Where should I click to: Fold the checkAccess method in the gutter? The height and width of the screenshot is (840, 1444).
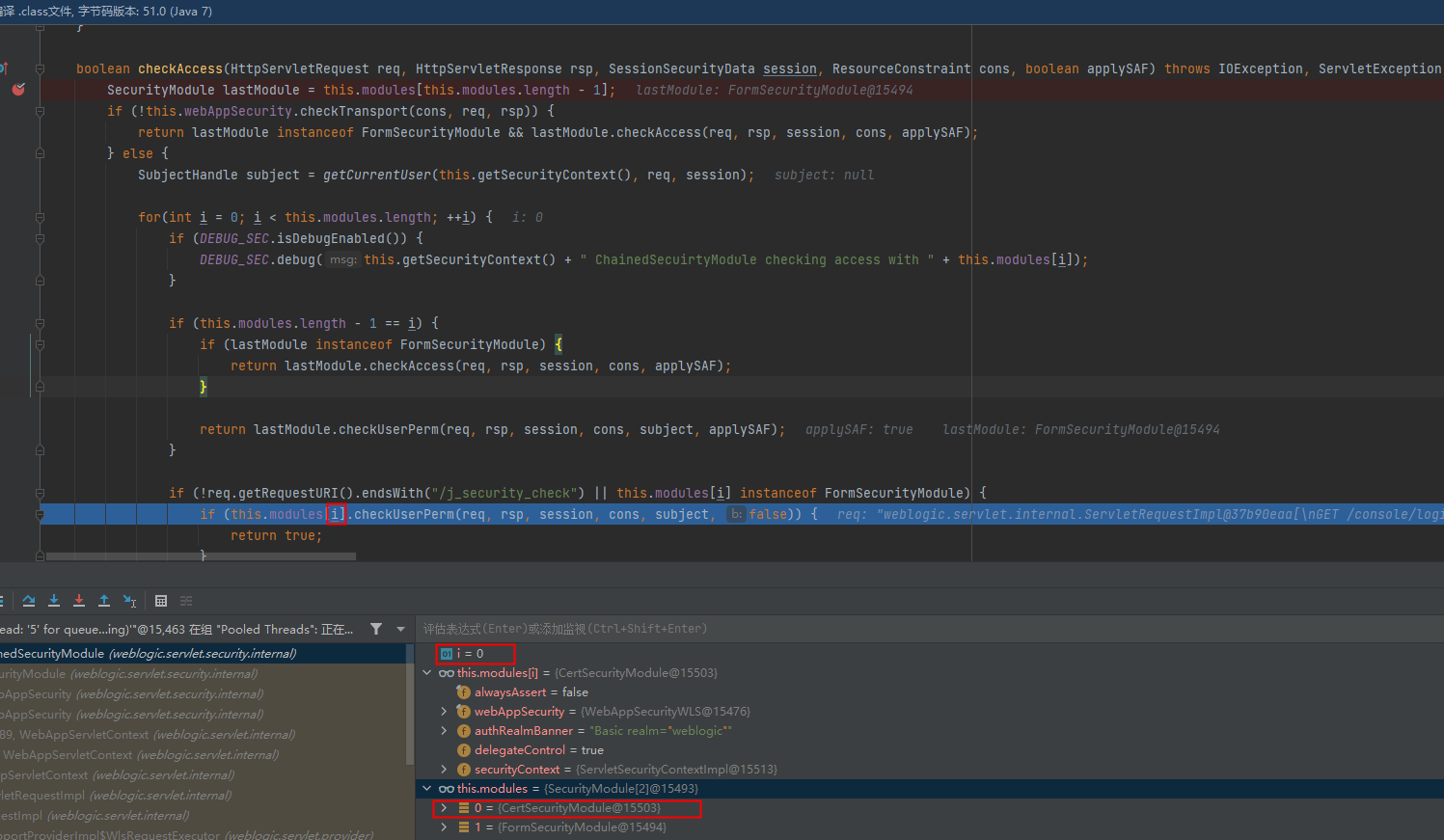coord(40,68)
